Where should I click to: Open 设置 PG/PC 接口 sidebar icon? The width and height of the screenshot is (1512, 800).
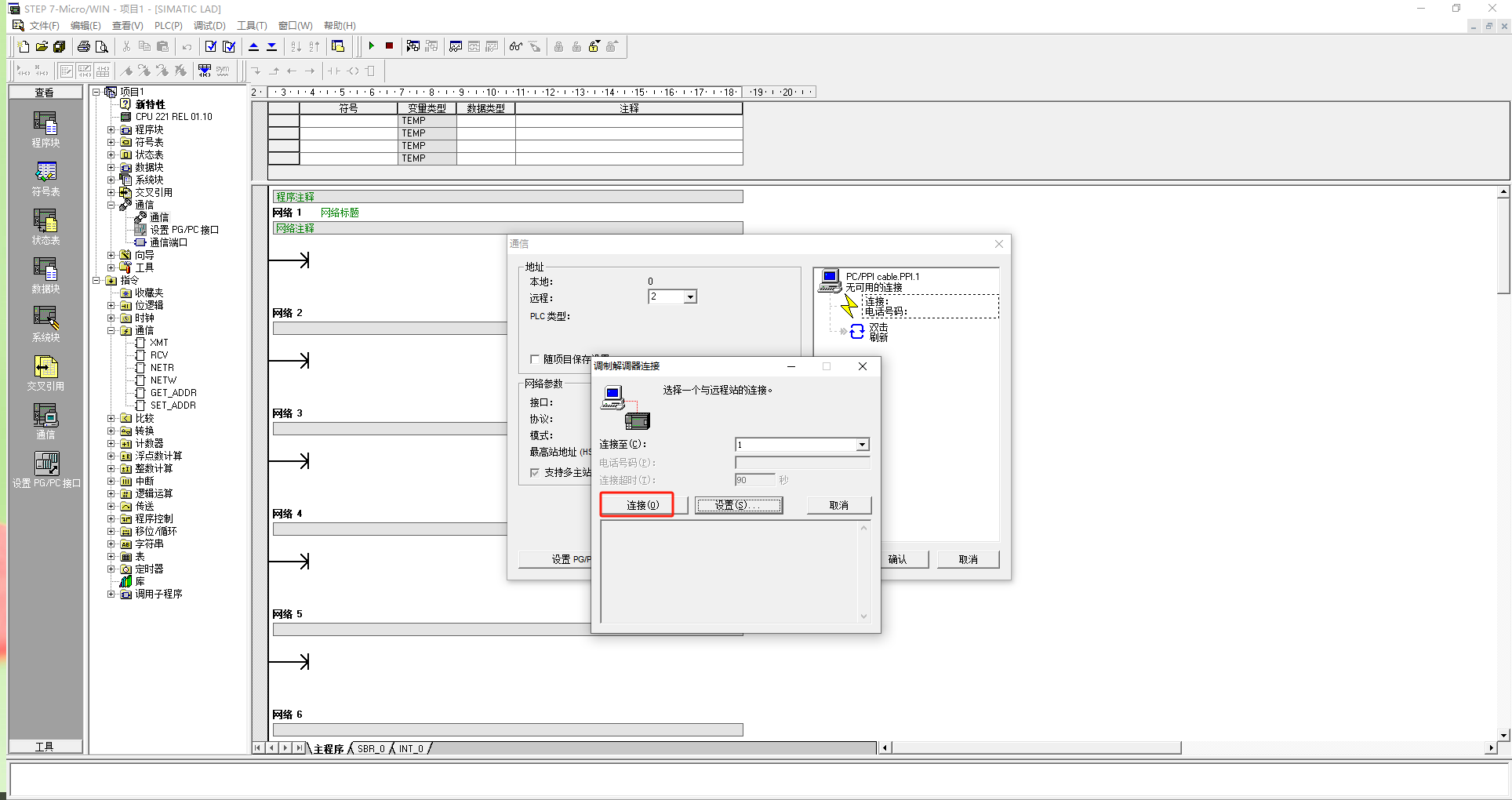pos(46,470)
